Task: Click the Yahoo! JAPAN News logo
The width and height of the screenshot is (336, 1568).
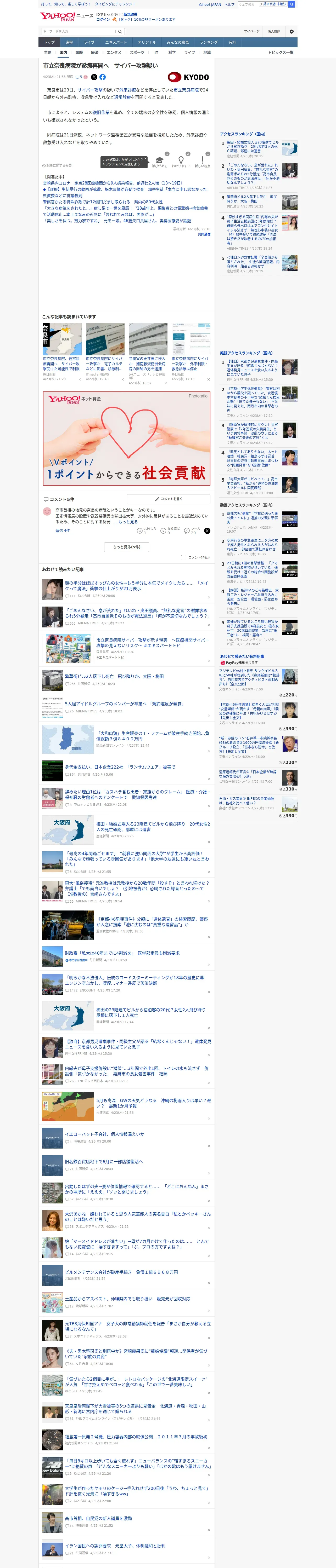Action: pyautogui.click(x=66, y=16)
